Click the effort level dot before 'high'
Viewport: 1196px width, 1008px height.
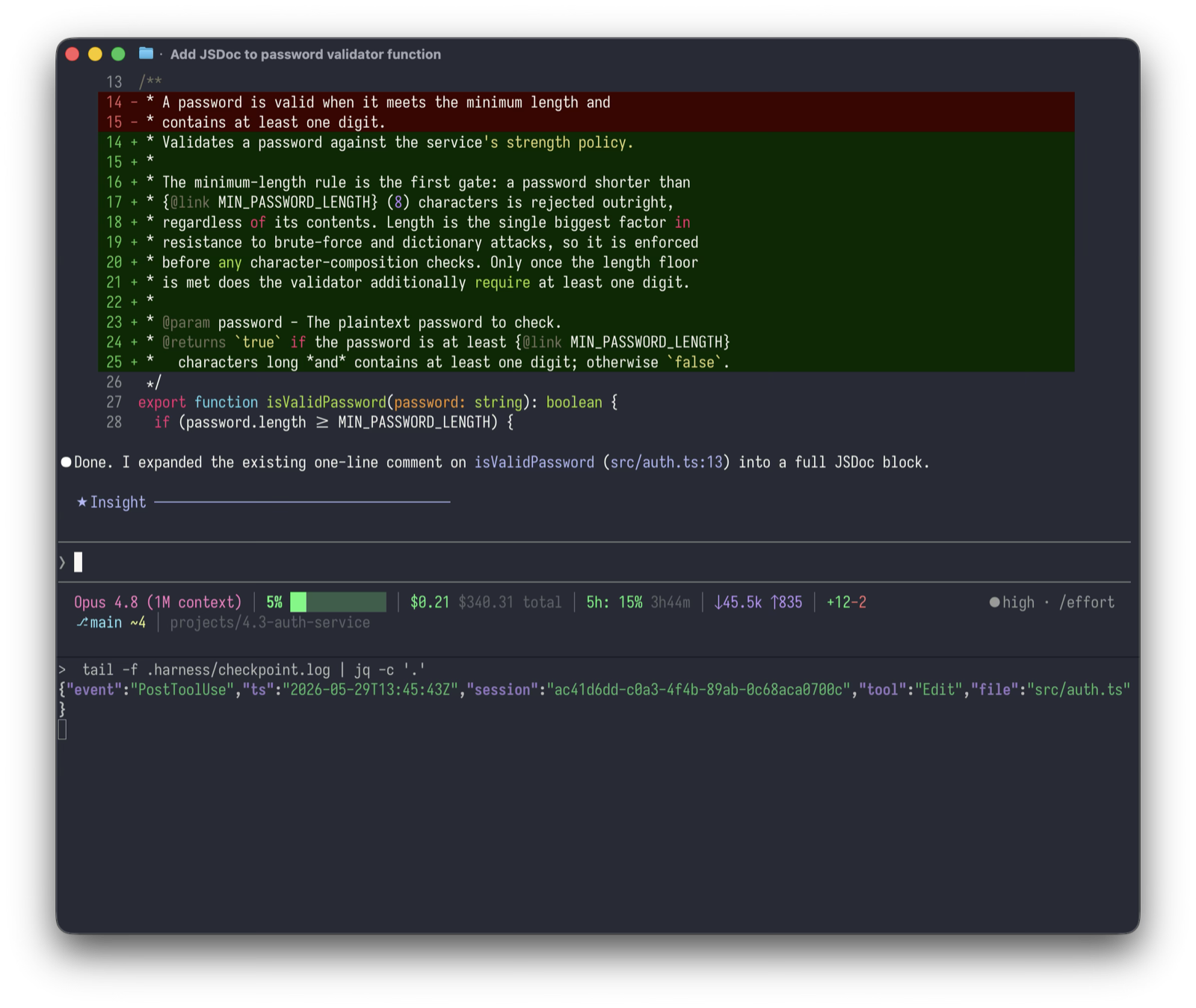pos(994,602)
